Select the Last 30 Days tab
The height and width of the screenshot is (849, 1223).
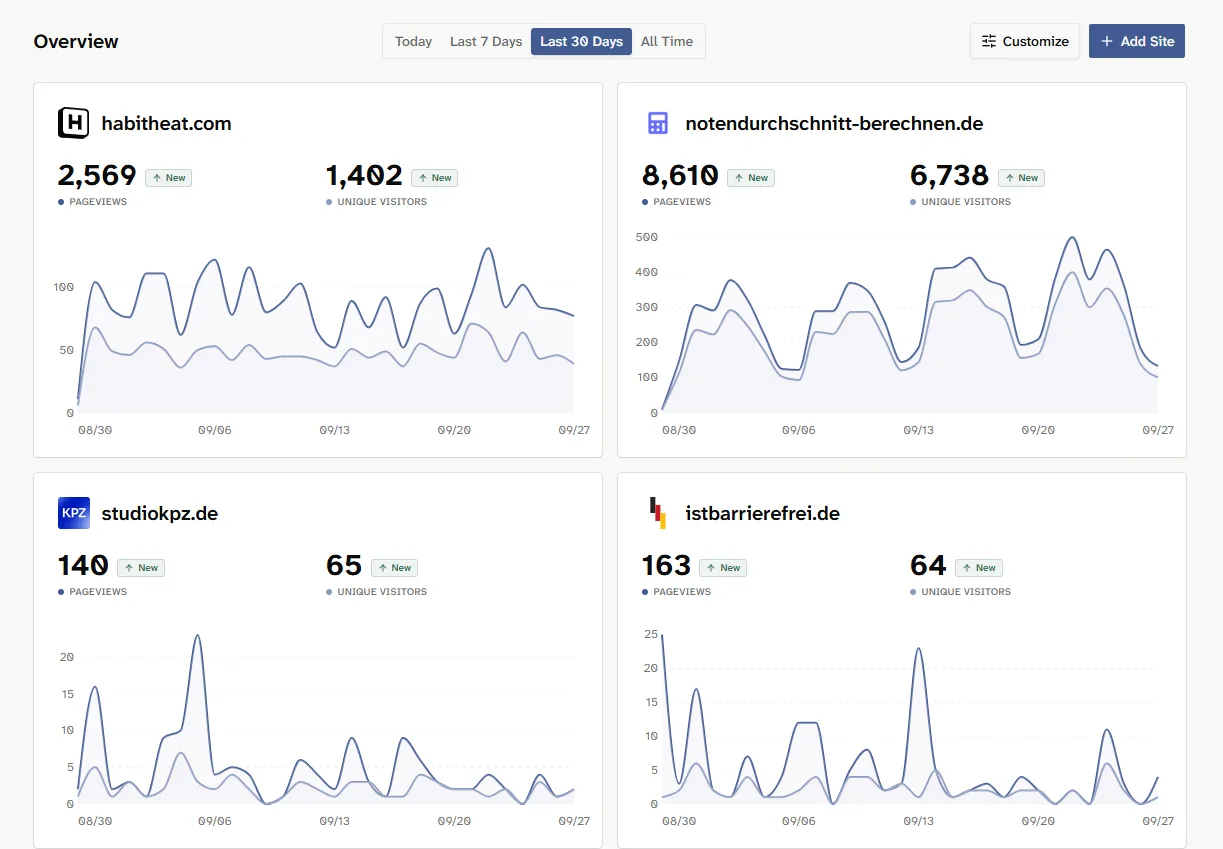click(x=581, y=41)
